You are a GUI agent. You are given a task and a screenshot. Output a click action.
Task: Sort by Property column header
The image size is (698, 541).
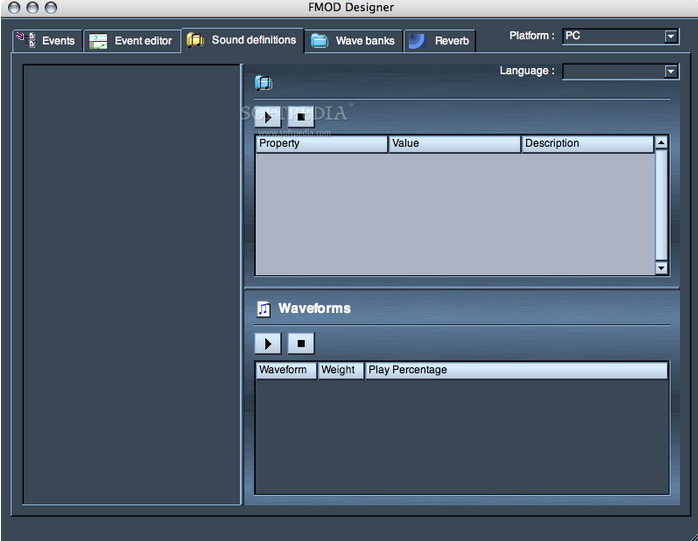(321, 143)
